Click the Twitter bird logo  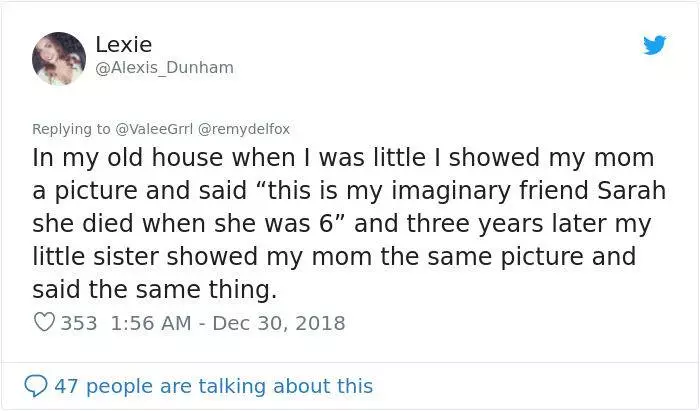click(654, 45)
